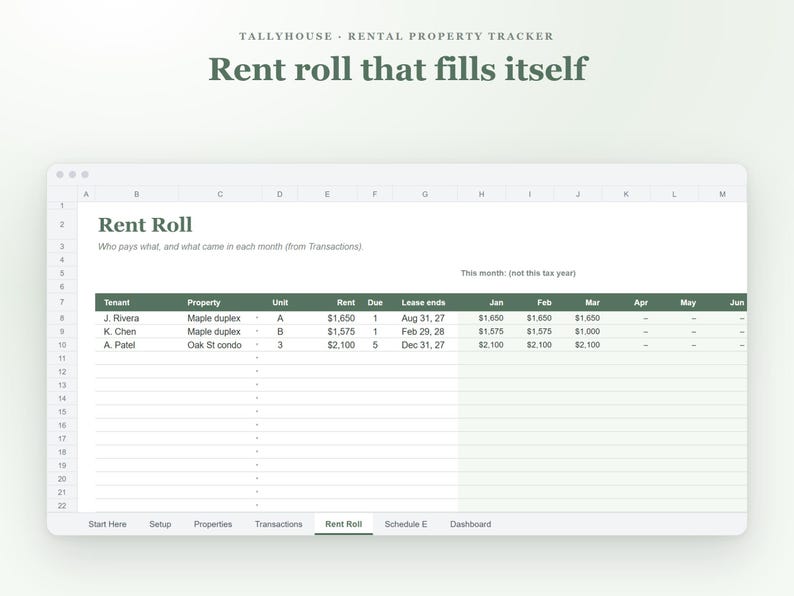Click the Due column header cell
The width and height of the screenshot is (794, 596).
click(x=375, y=302)
